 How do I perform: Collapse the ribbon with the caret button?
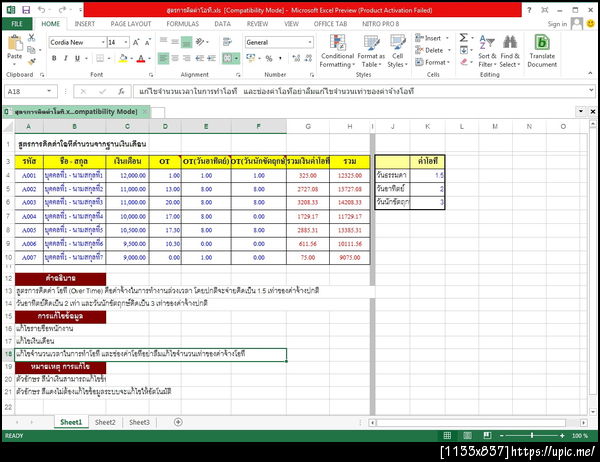point(590,73)
